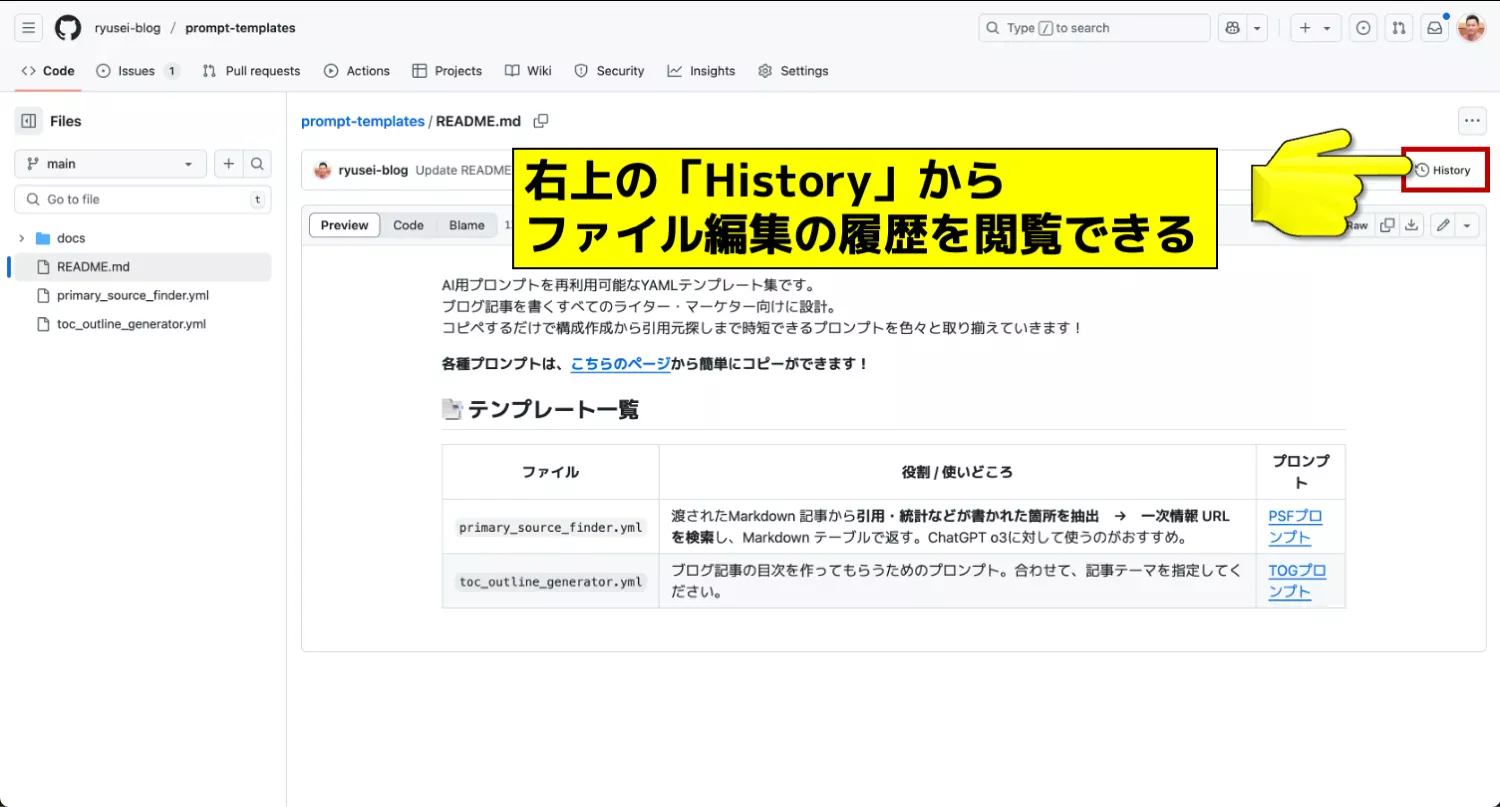
Task: Open the dropdown next to the Copilot icon
Action: [1257, 28]
